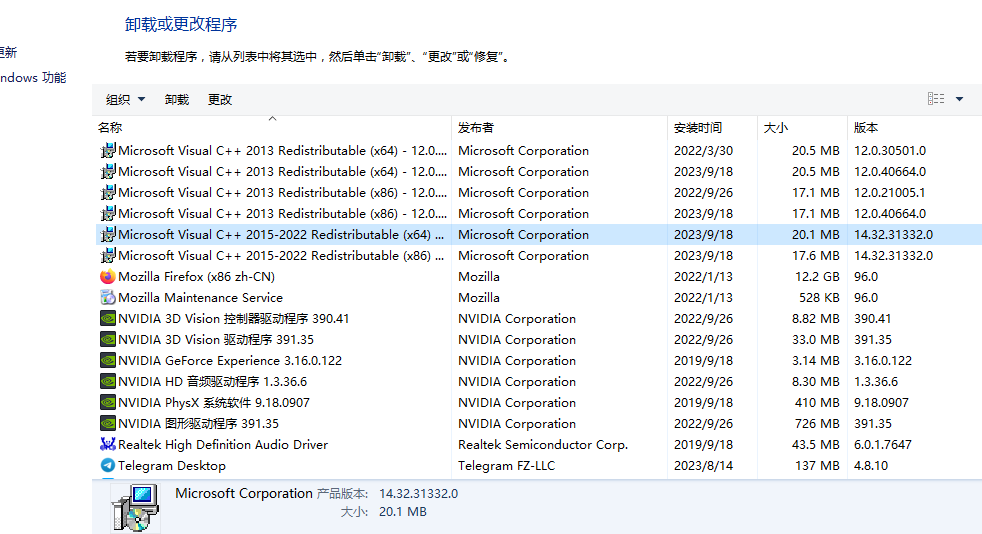Screen dimensions: 982x534
Task: Click icon of Visual C++ 2013 x86 12.0.21005.1
Action: tap(108, 192)
